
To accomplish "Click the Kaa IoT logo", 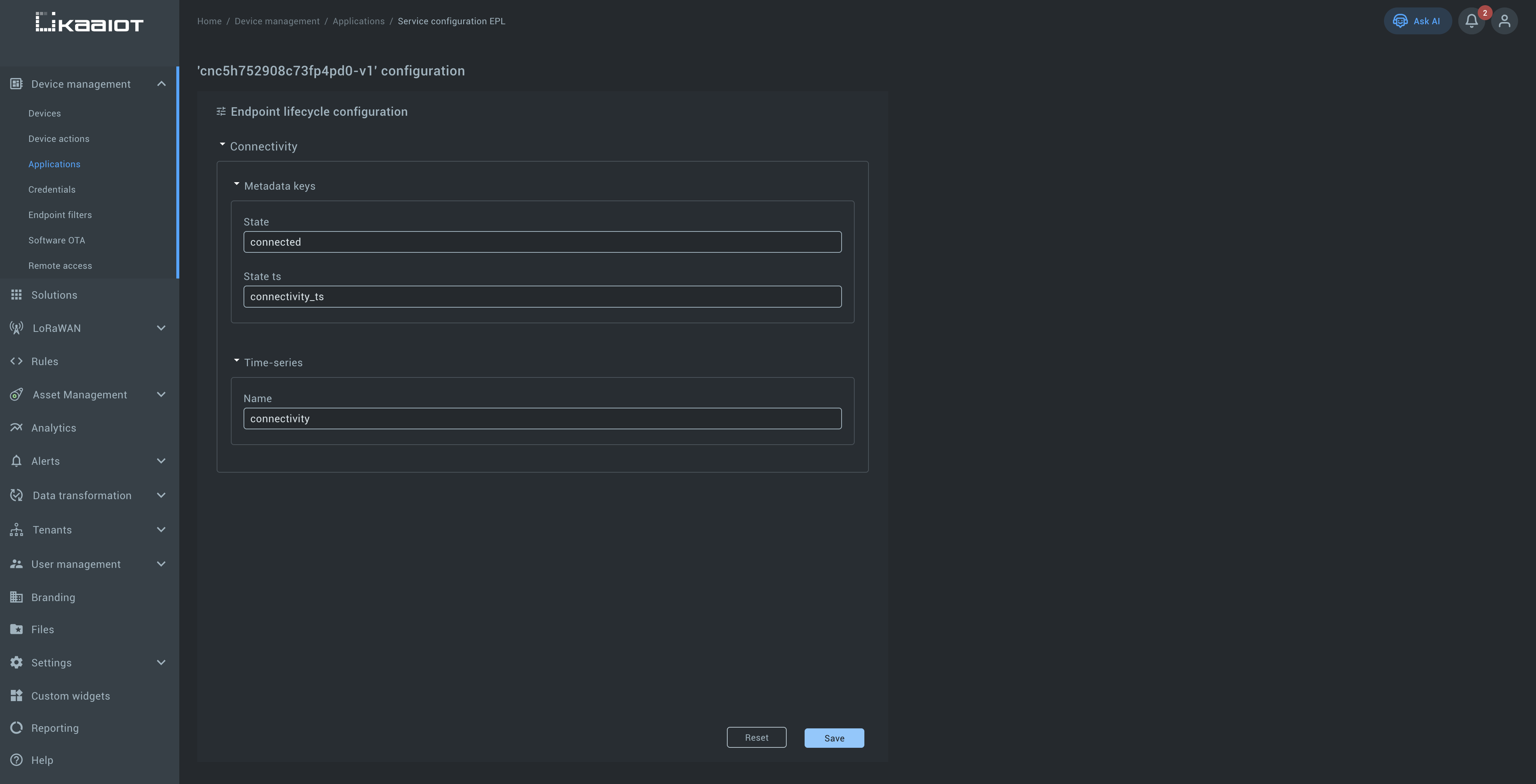I will (89, 23).
